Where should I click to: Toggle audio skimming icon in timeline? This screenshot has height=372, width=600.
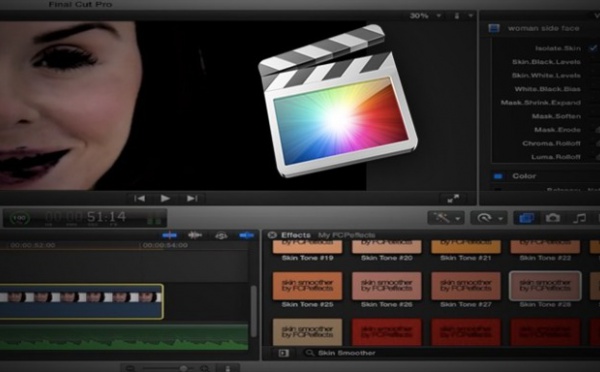pyautogui.click(x=195, y=235)
